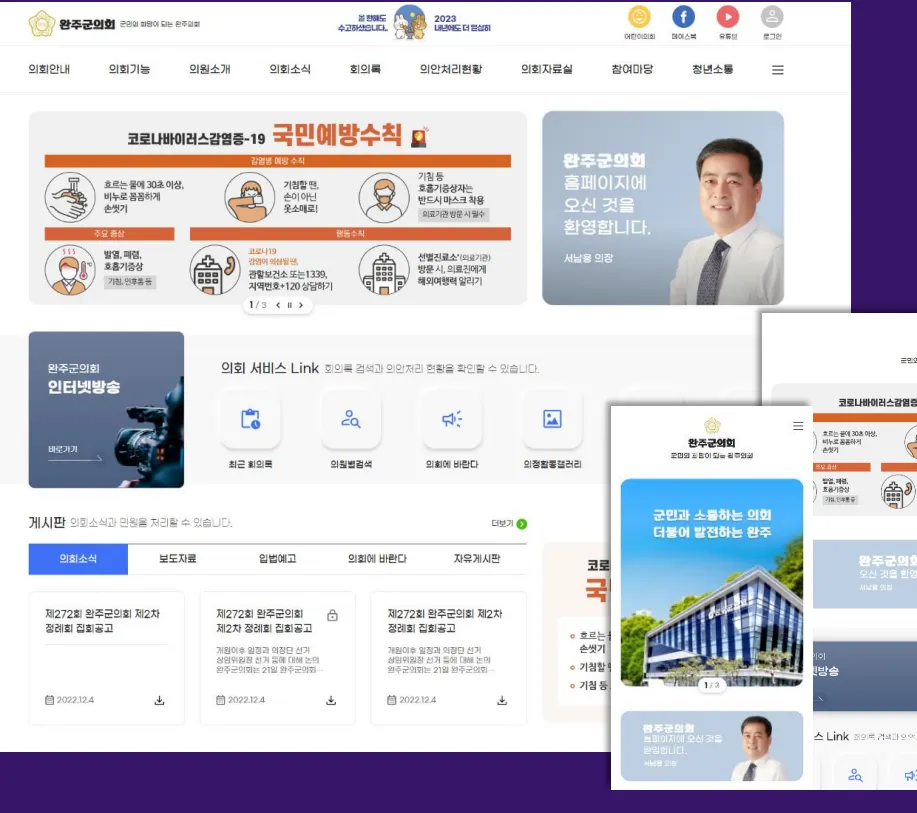Screen dimensions: 917x813
Task: Open the YouTube icon link
Action: [728, 17]
